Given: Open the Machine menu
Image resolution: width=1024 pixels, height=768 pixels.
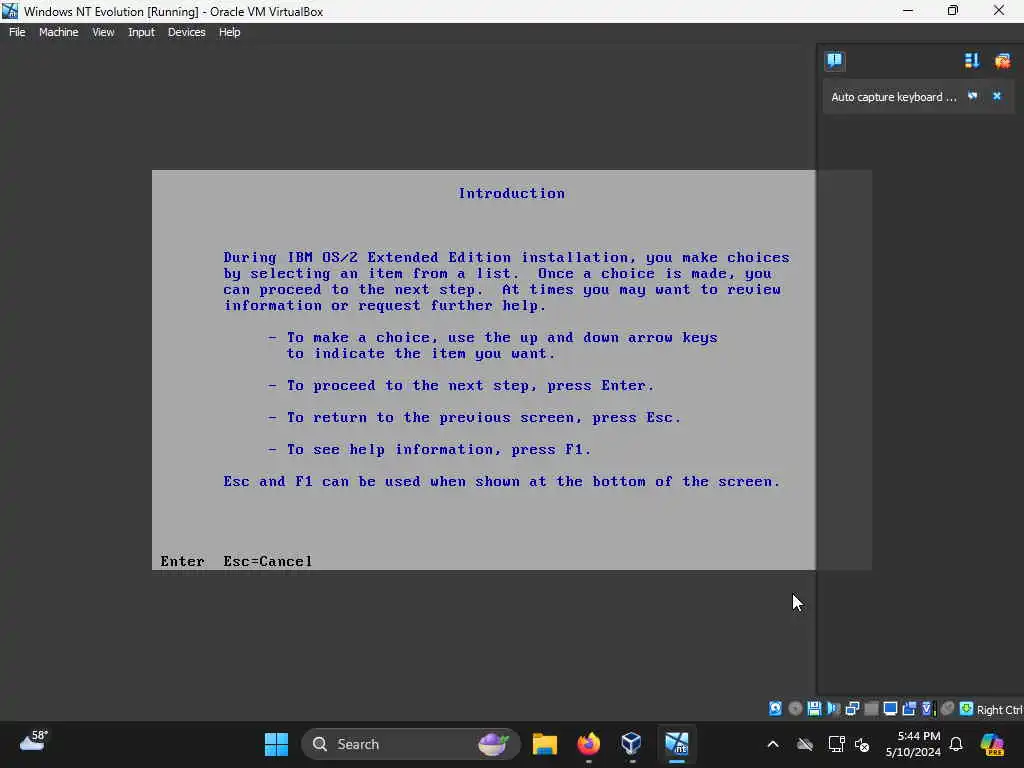Looking at the screenshot, I should point(59,32).
